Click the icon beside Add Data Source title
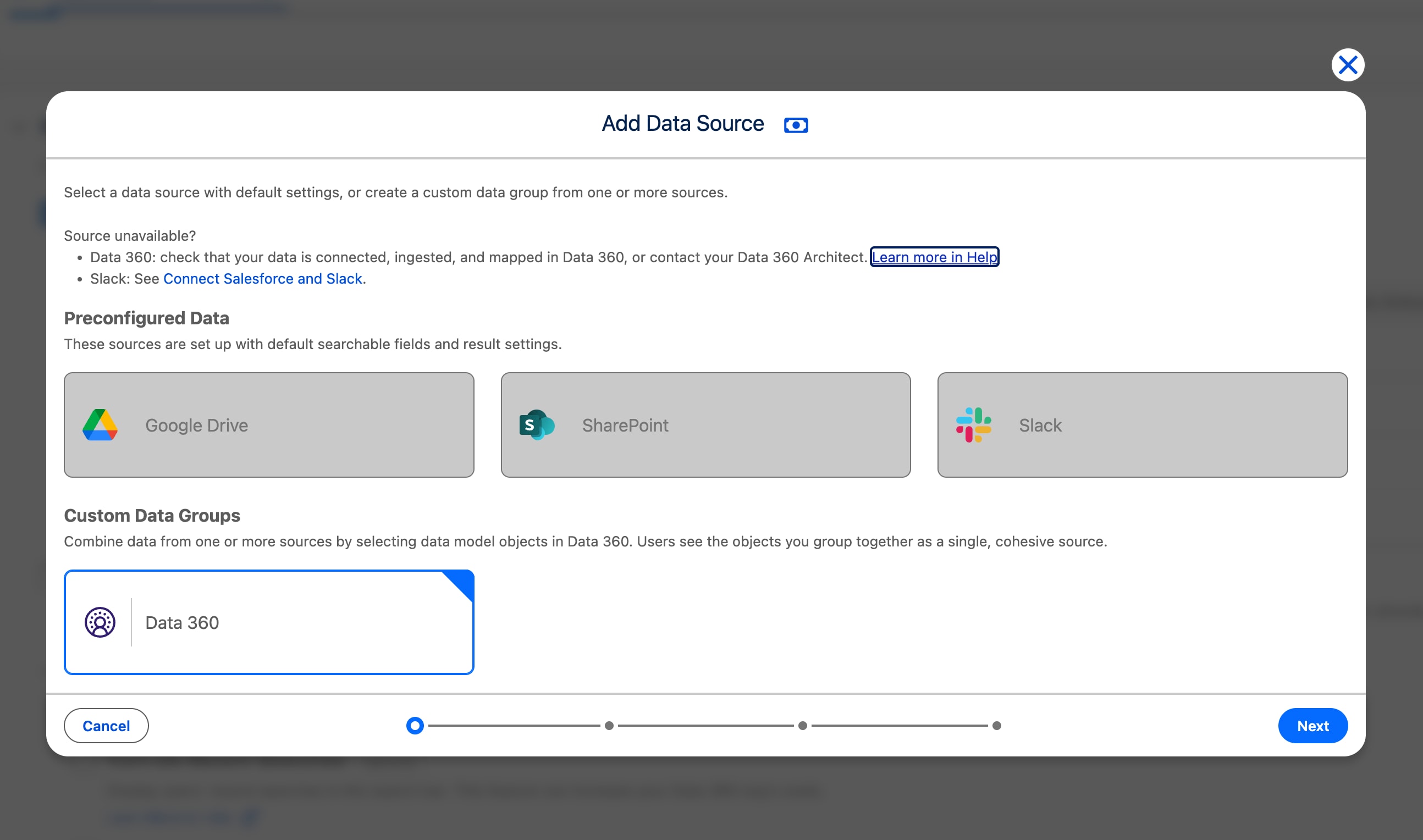The image size is (1423, 840). [796, 125]
